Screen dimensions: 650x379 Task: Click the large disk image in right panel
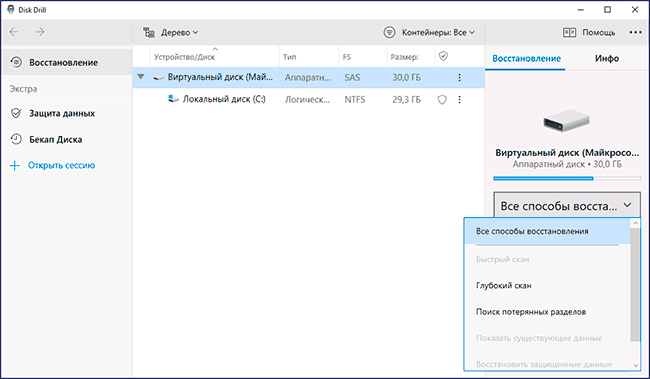tap(567, 121)
